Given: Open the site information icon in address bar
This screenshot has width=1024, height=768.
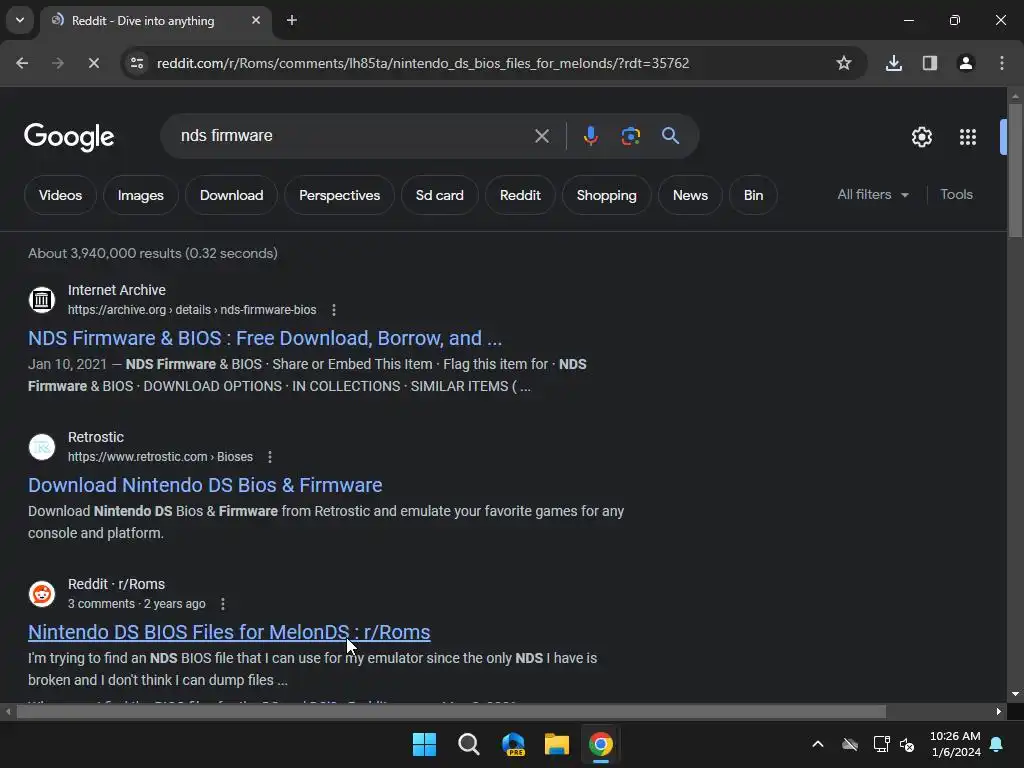Looking at the screenshot, I should 137,63.
